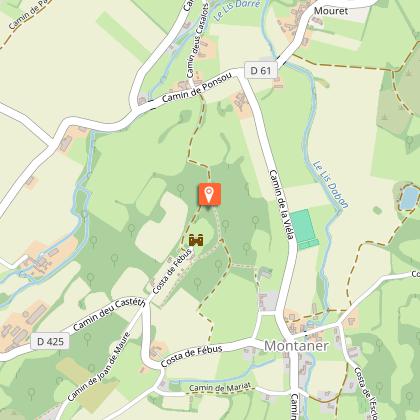
Task: Click the lower Costa de Fébus road label
Action: [x=191, y=356]
